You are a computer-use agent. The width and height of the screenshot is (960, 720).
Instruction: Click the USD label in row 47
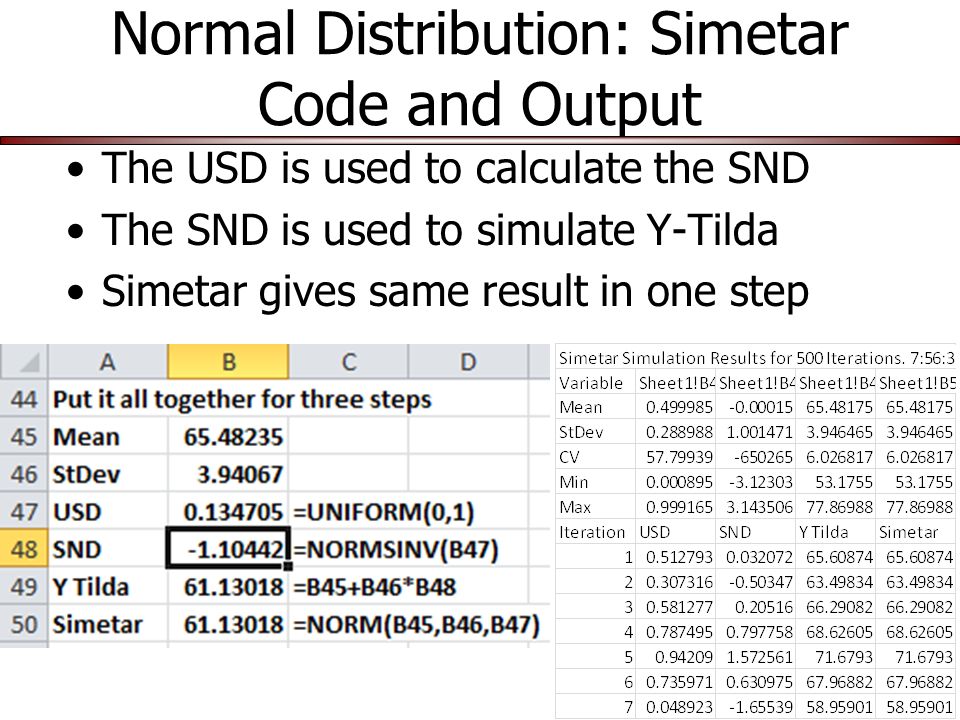[x=77, y=512]
